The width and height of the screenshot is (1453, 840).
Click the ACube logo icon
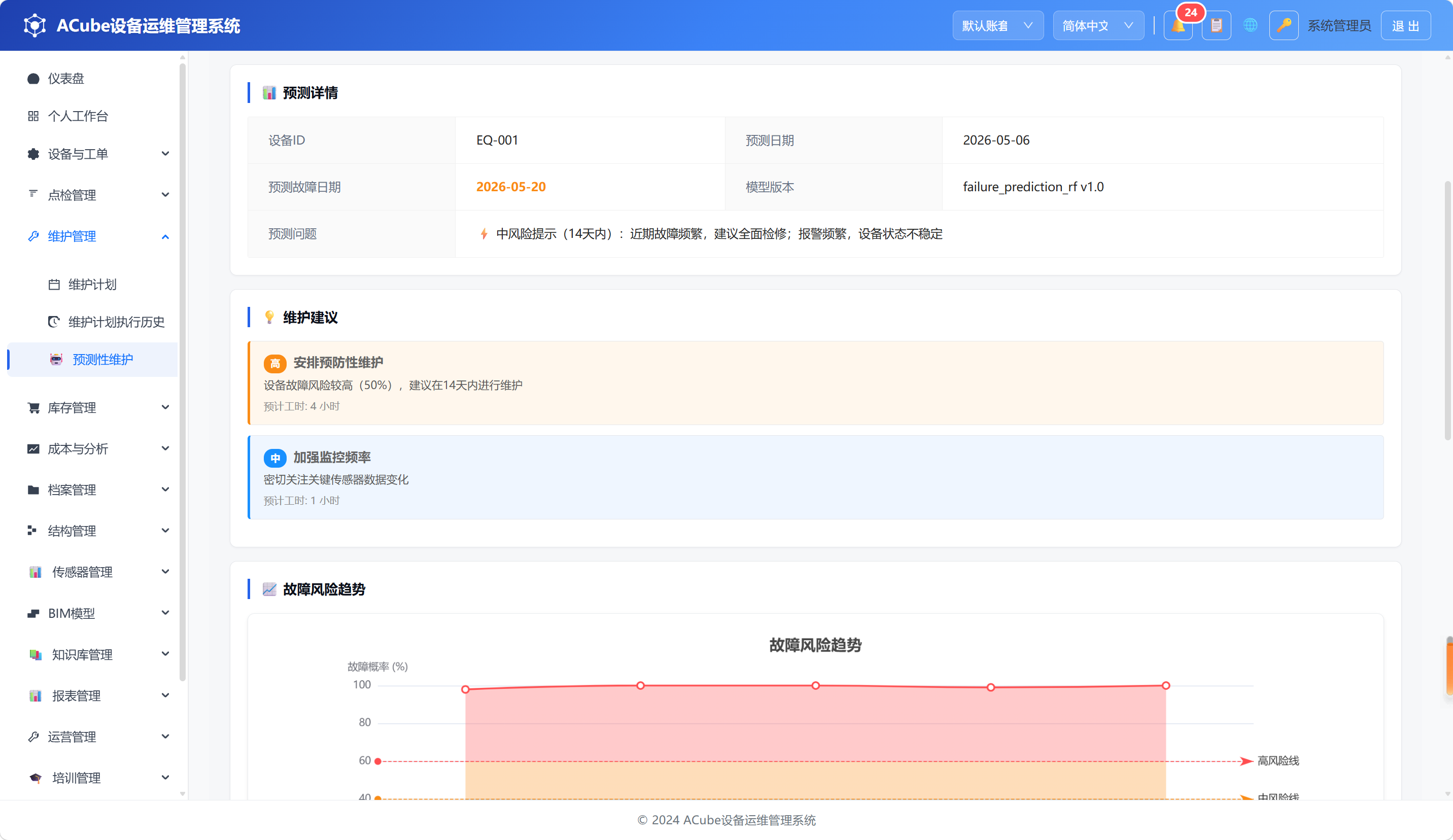[34, 25]
